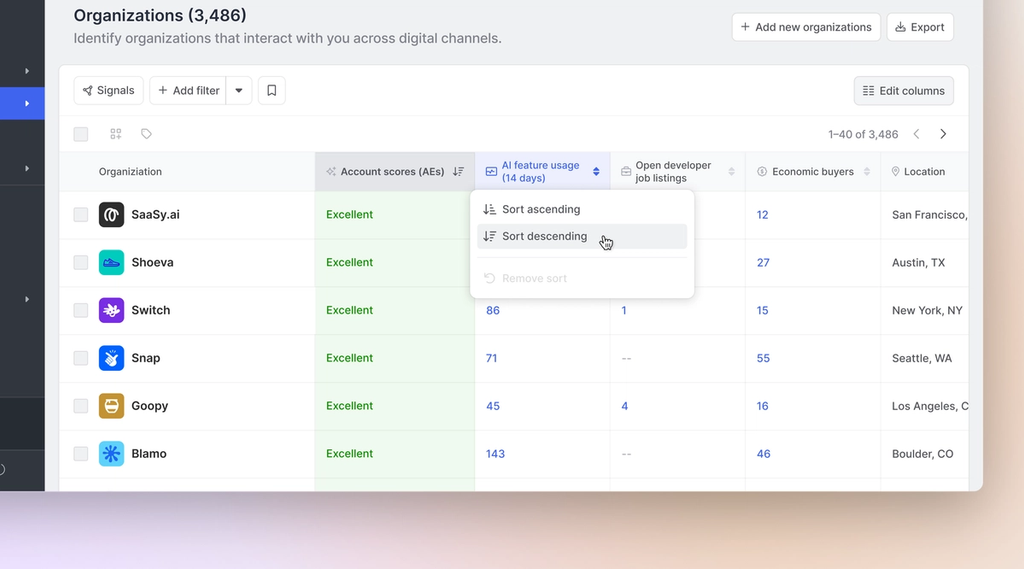Click the grid-plus icon beside select-all checkbox
This screenshot has height=569, width=1024.
pyautogui.click(x=116, y=134)
